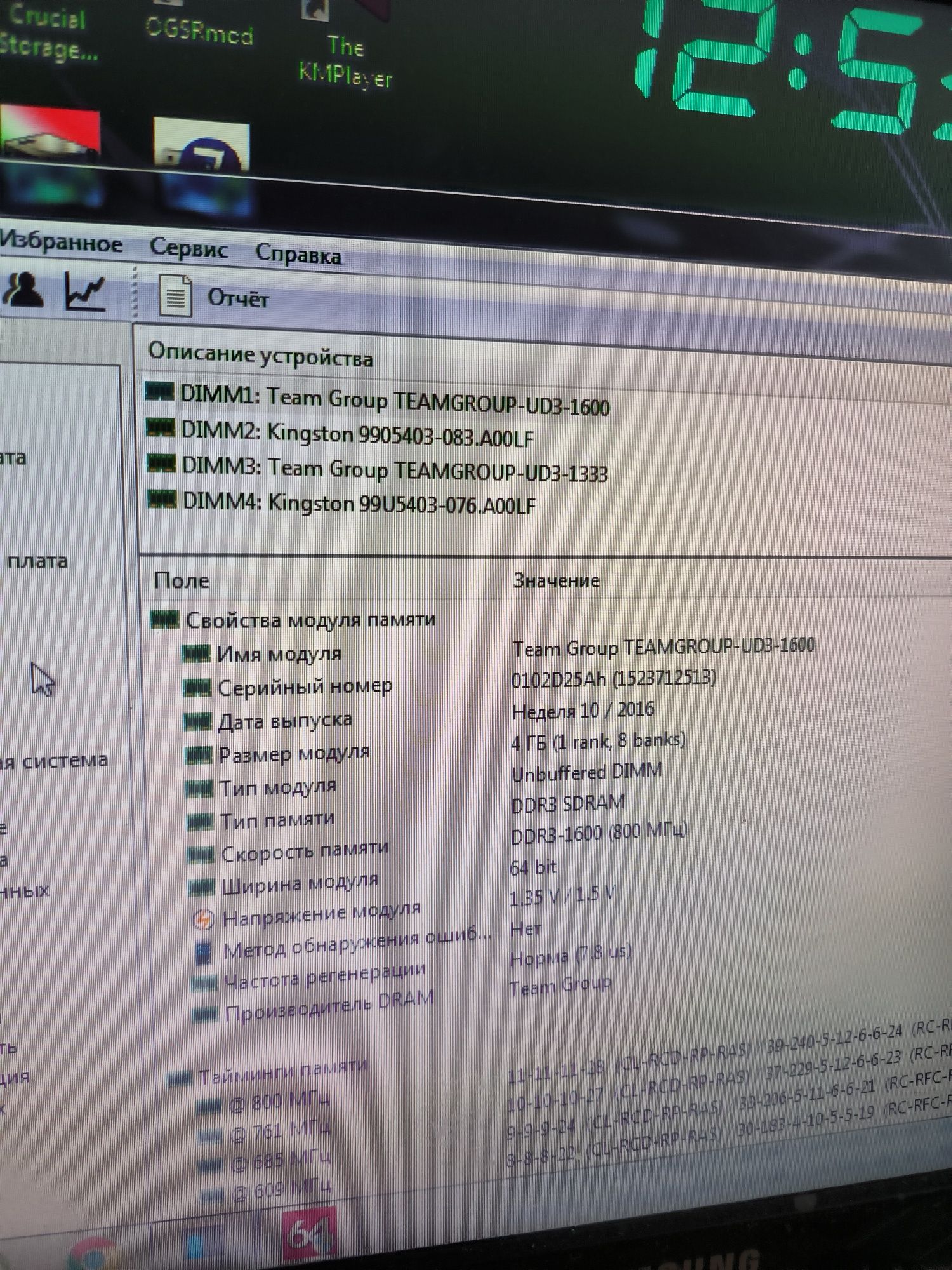Image resolution: width=952 pixels, height=1270 pixels.
Task: Click the 1.35 V / 1.5 V value
Action: pos(562,896)
